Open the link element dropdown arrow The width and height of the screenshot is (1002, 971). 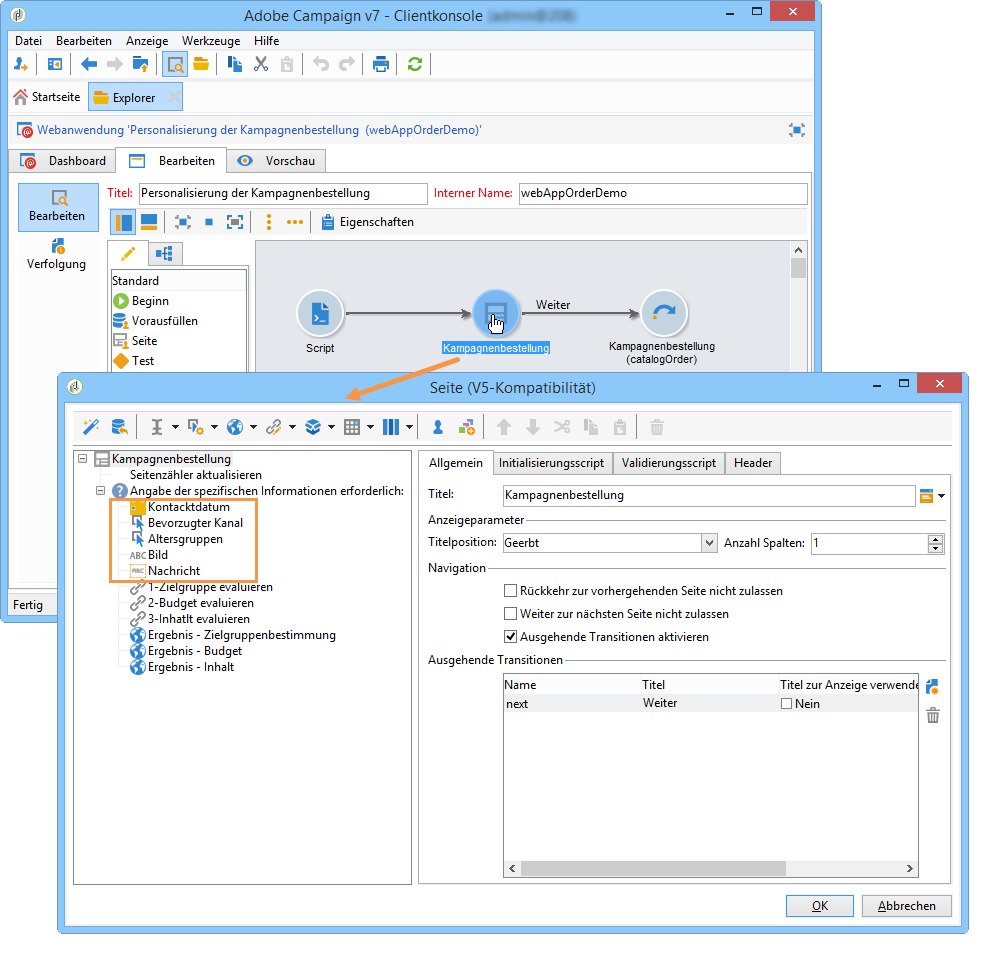coord(292,427)
